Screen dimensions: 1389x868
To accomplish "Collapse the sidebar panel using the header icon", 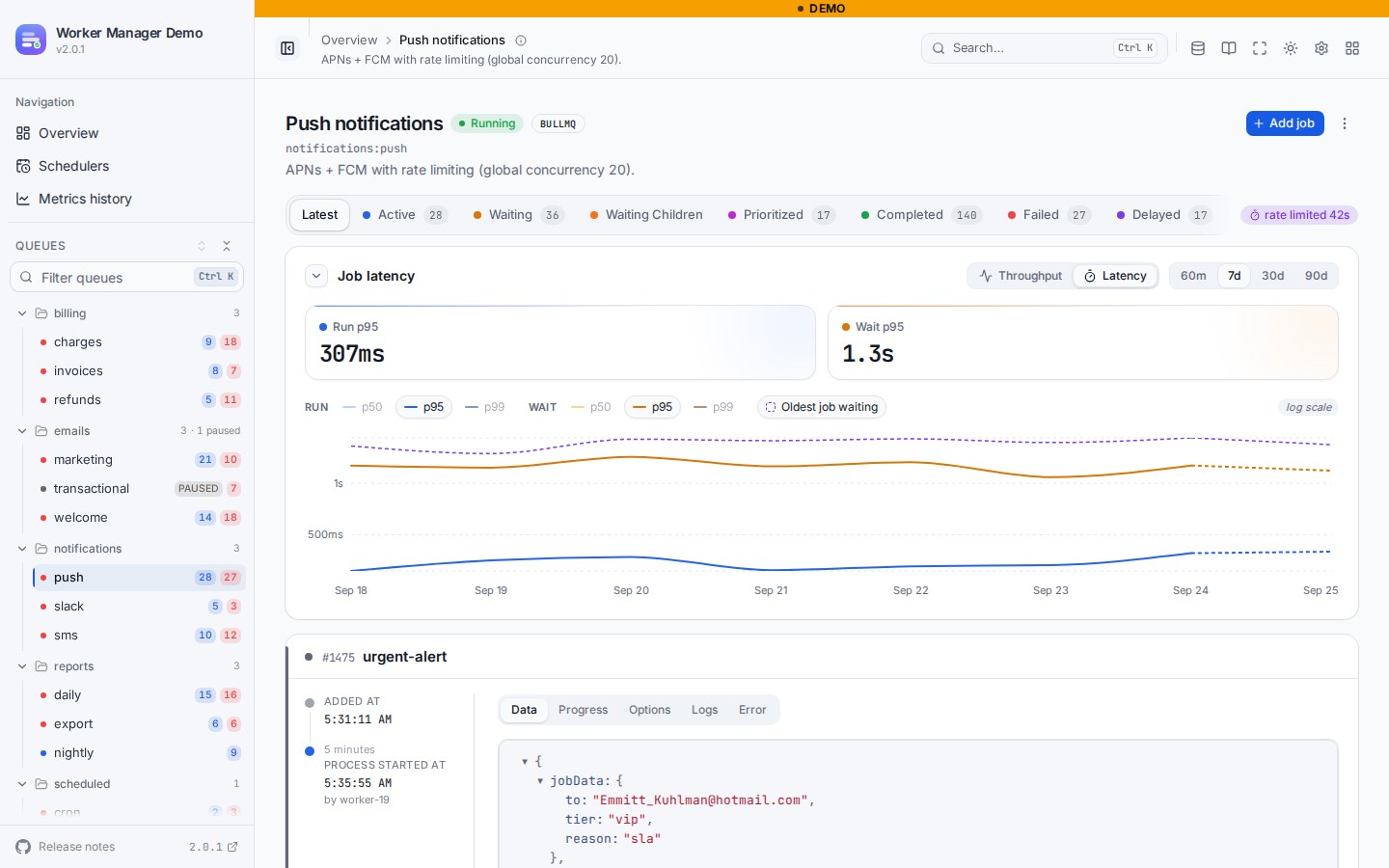I will click(x=287, y=48).
